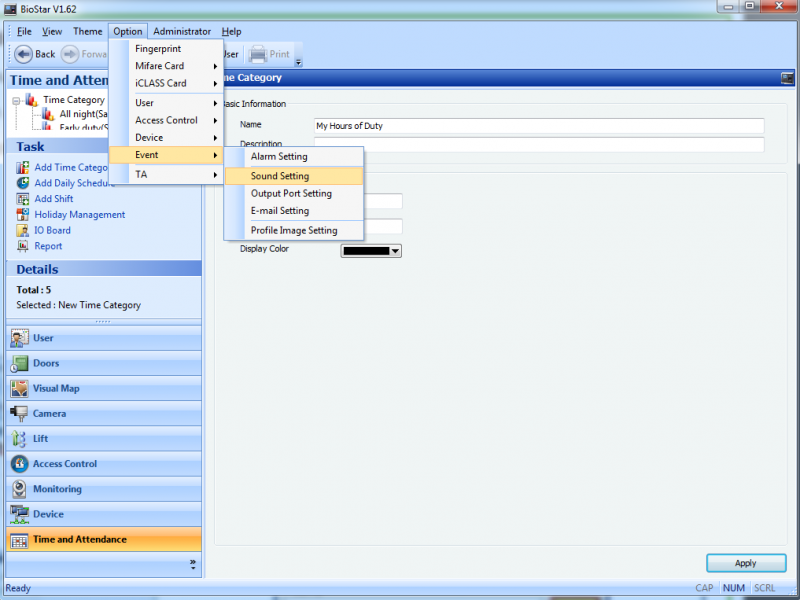Click the Name input field
The width and height of the screenshot is (800, 600).
tap(538, 126)
